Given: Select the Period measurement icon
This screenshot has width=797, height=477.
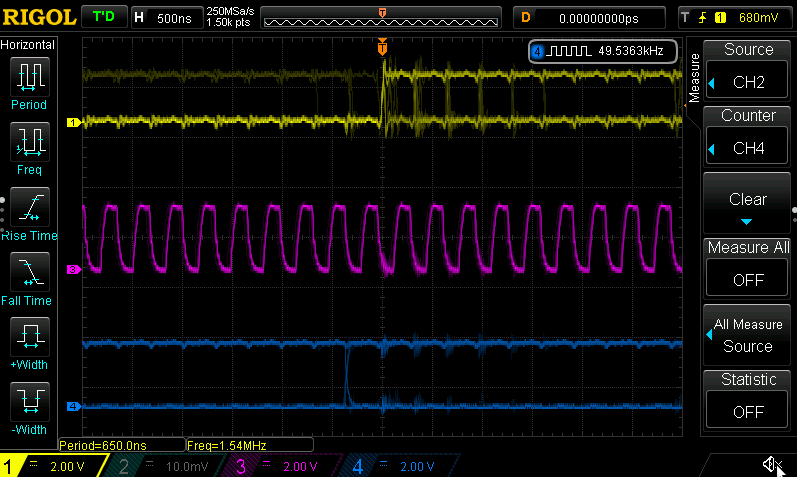Looking at the screenshot, I should click(29, 76).
